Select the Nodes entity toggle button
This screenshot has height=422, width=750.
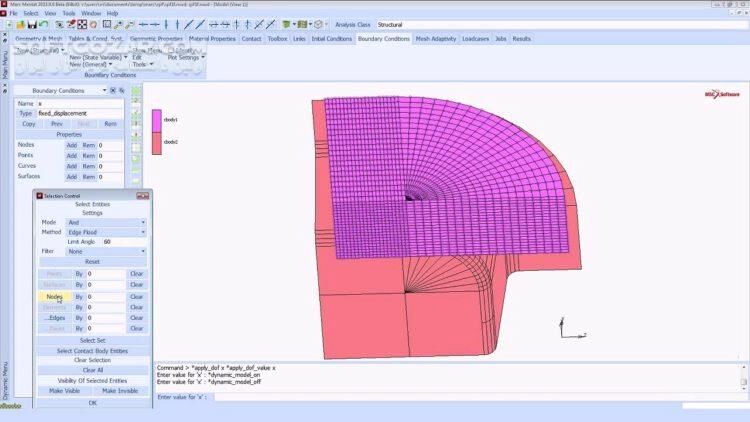[x=54, y=297]
